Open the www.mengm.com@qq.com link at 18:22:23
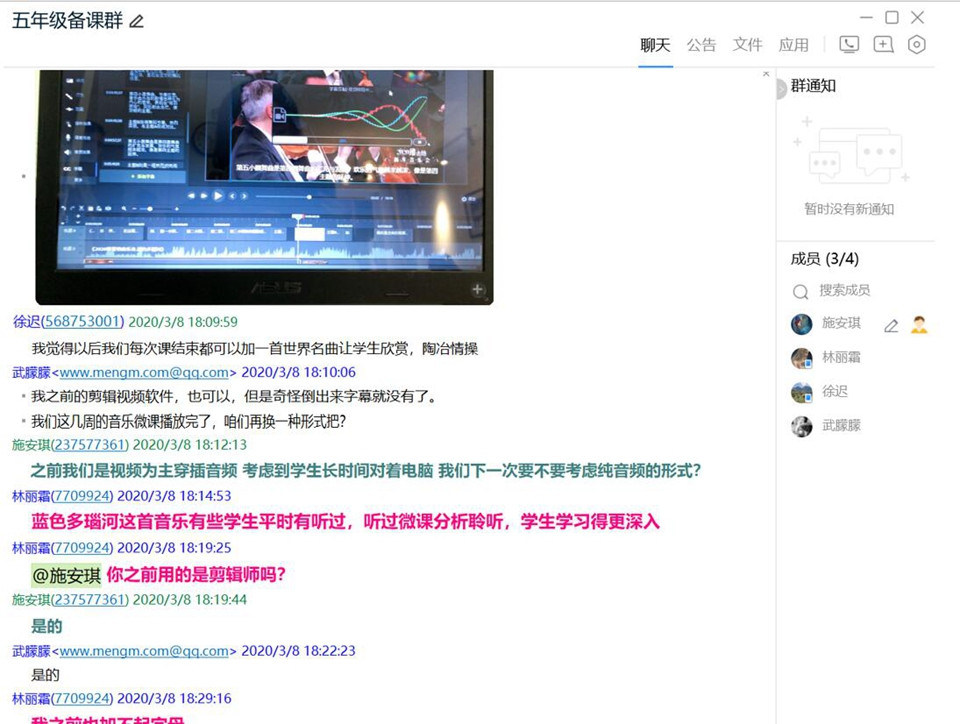Screen dimensions: 960x724 pos(144,651)
